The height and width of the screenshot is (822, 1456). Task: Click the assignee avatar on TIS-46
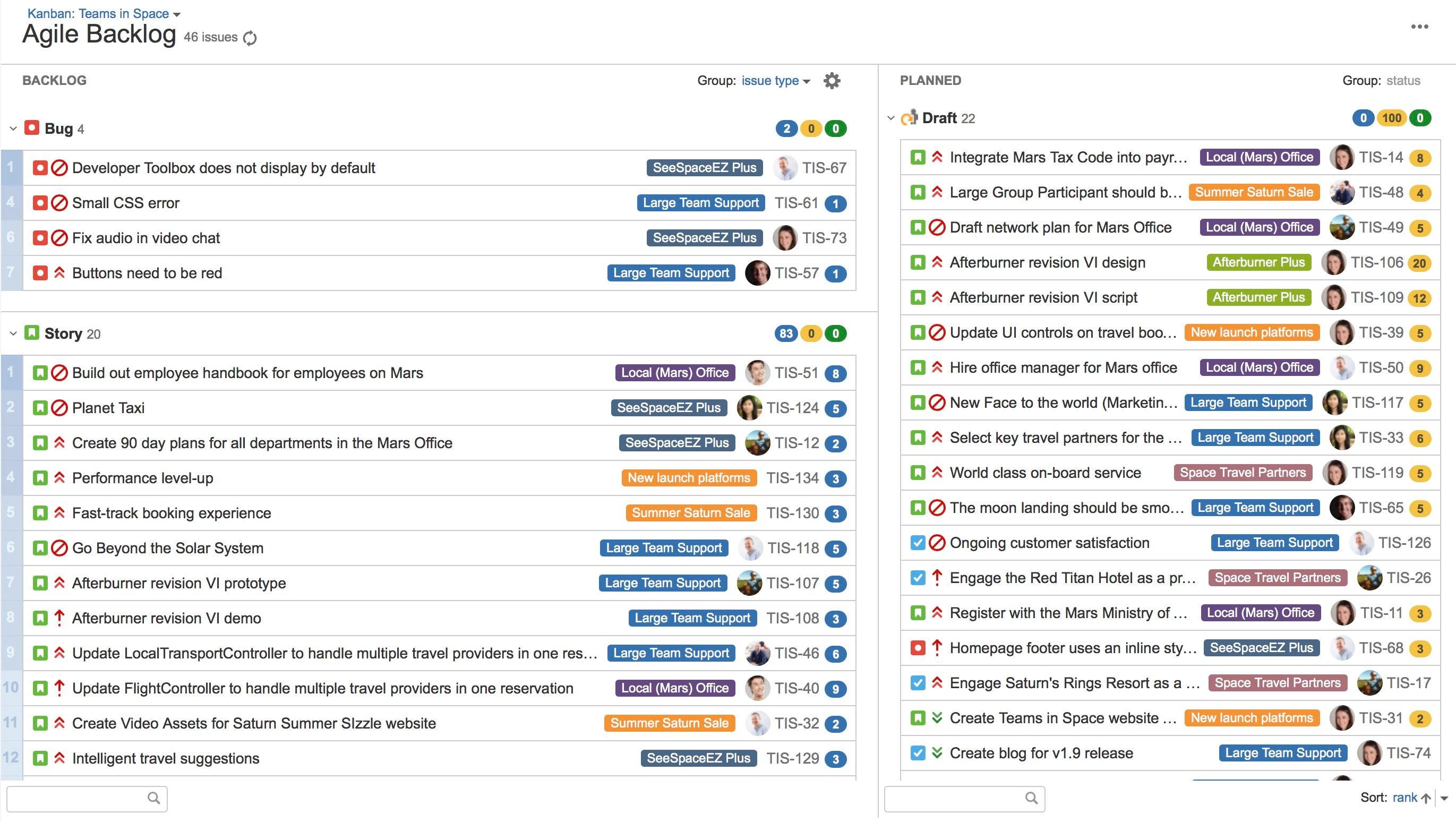point(757,653)
